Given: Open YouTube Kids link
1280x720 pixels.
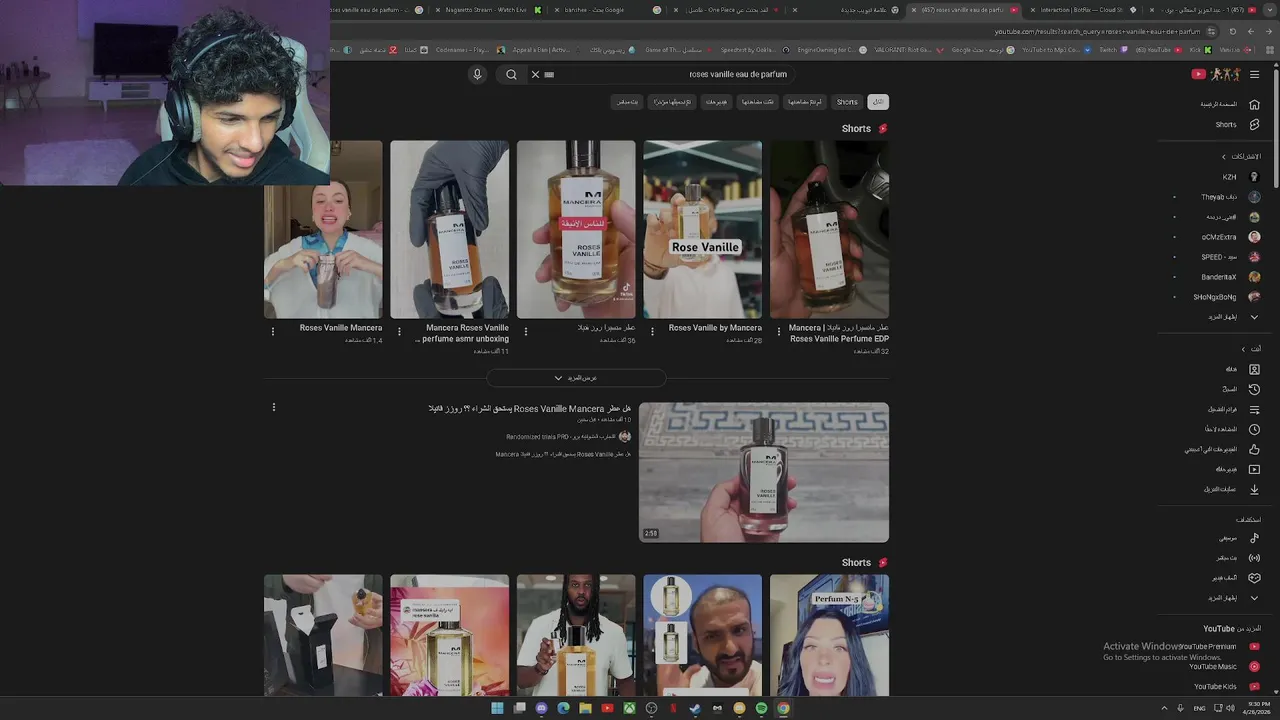Looking at the screenshot, I should tap(1225, 687).
